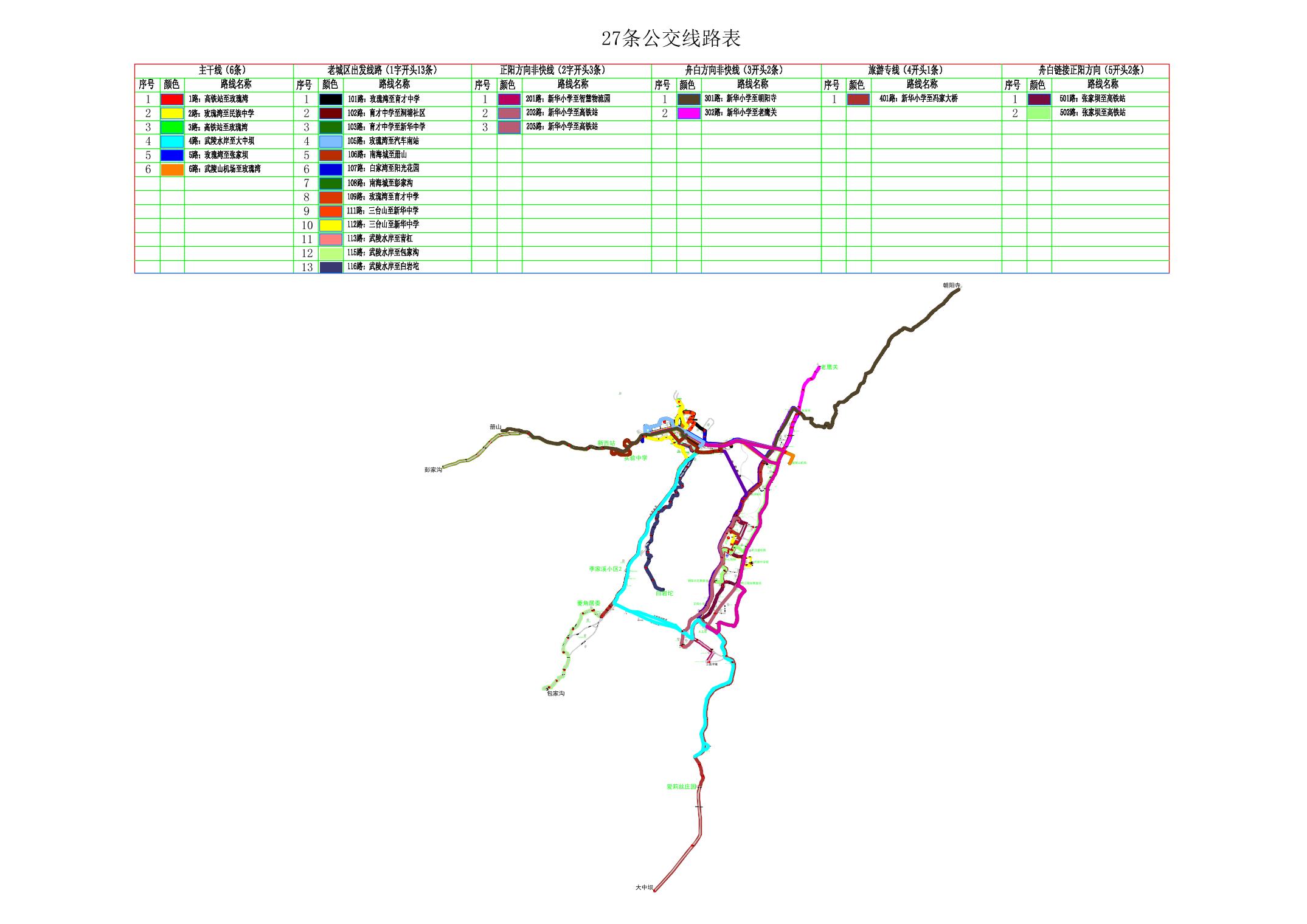Click the light blue swatch for 105路

331,141
